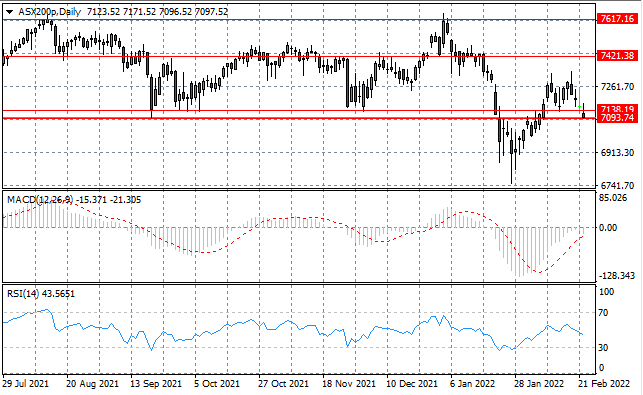The height and width of the screenshot is (395, 643).
Task: Select the 7093.74 red price label
Action: pyautogui.click(x=617, y=118)
